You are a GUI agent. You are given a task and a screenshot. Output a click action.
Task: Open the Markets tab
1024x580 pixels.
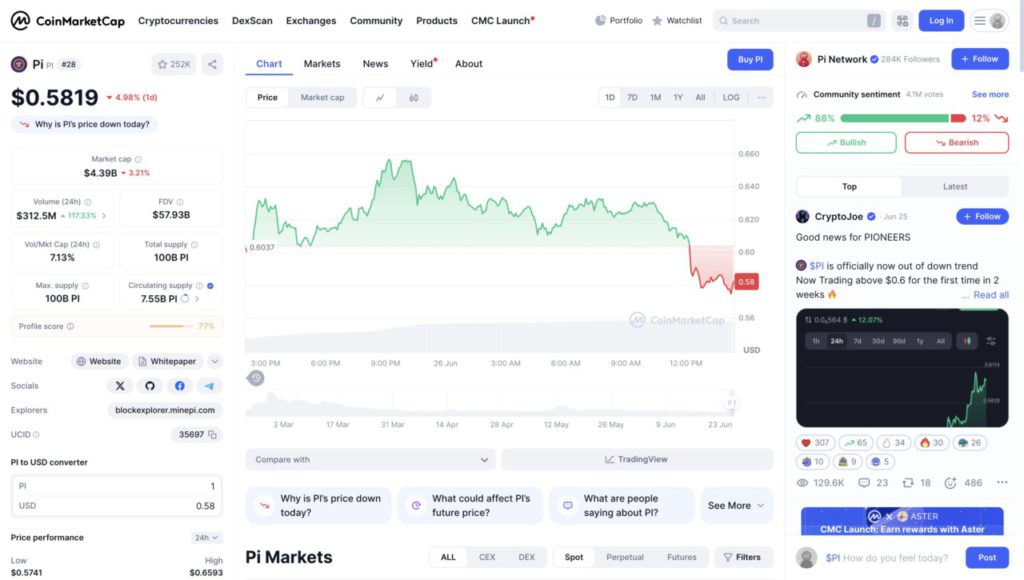coord(322,64)
